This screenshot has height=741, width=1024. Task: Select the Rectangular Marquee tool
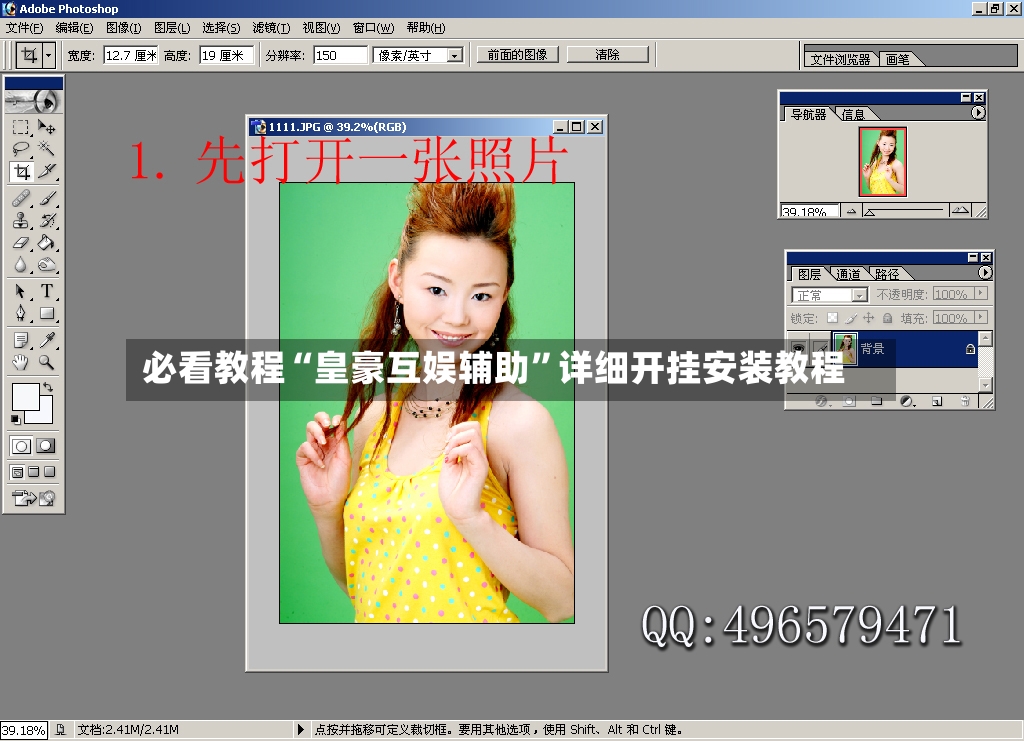(21, 127)
